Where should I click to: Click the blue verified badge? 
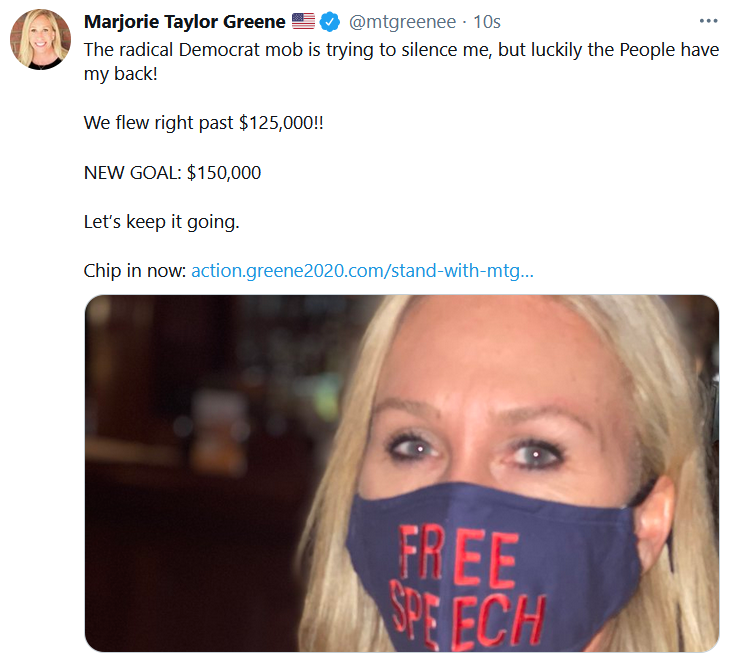click(x=330, y=22)
